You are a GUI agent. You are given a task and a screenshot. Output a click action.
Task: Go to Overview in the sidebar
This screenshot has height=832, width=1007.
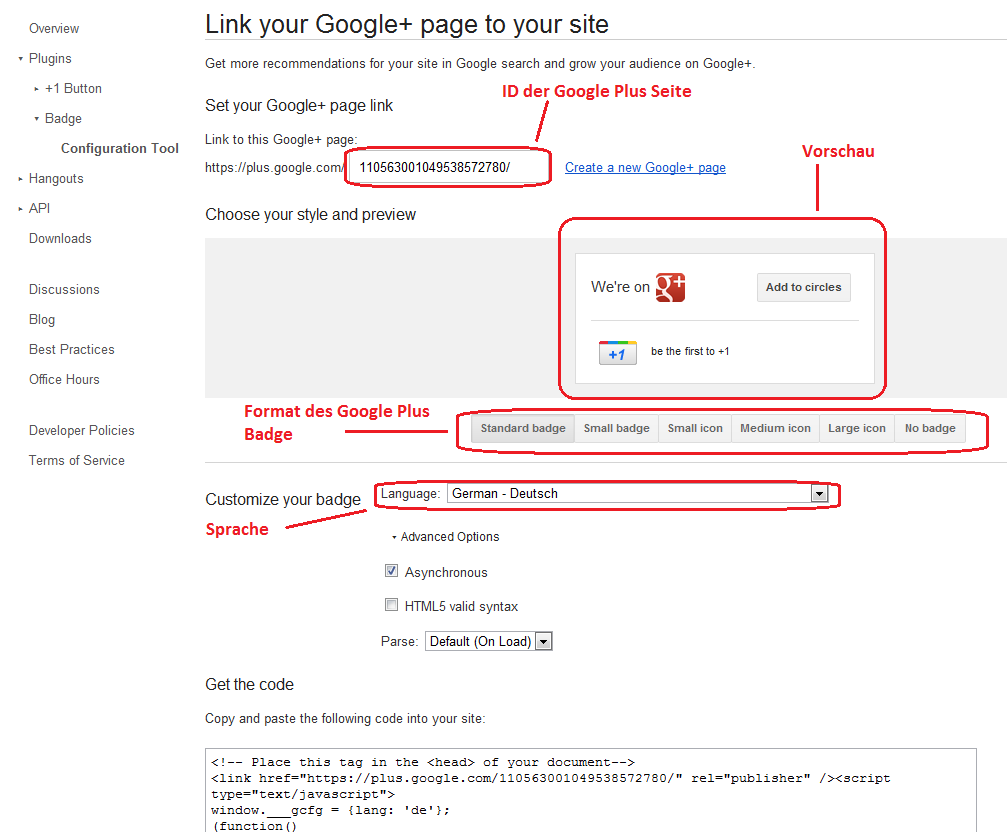(x=54, y=28)
